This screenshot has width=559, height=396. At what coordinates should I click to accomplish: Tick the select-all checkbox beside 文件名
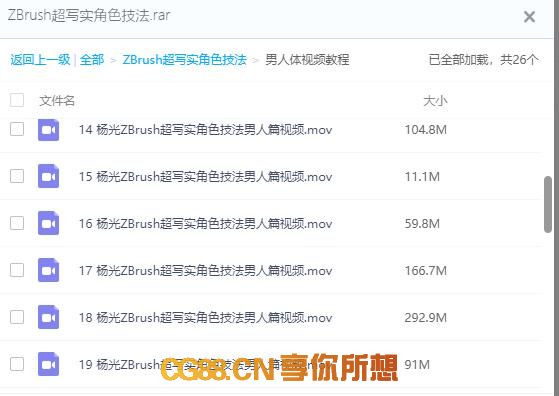17,100
